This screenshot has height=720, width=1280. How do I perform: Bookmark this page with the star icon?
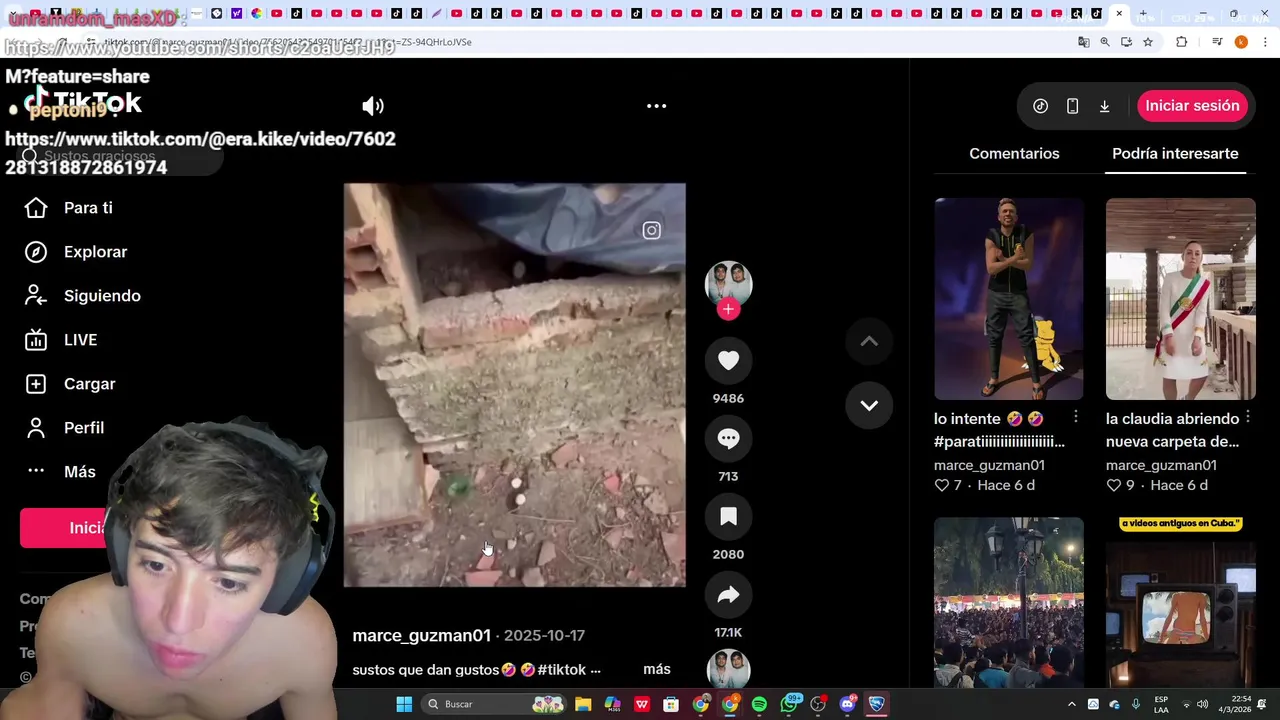[1148, 42]
